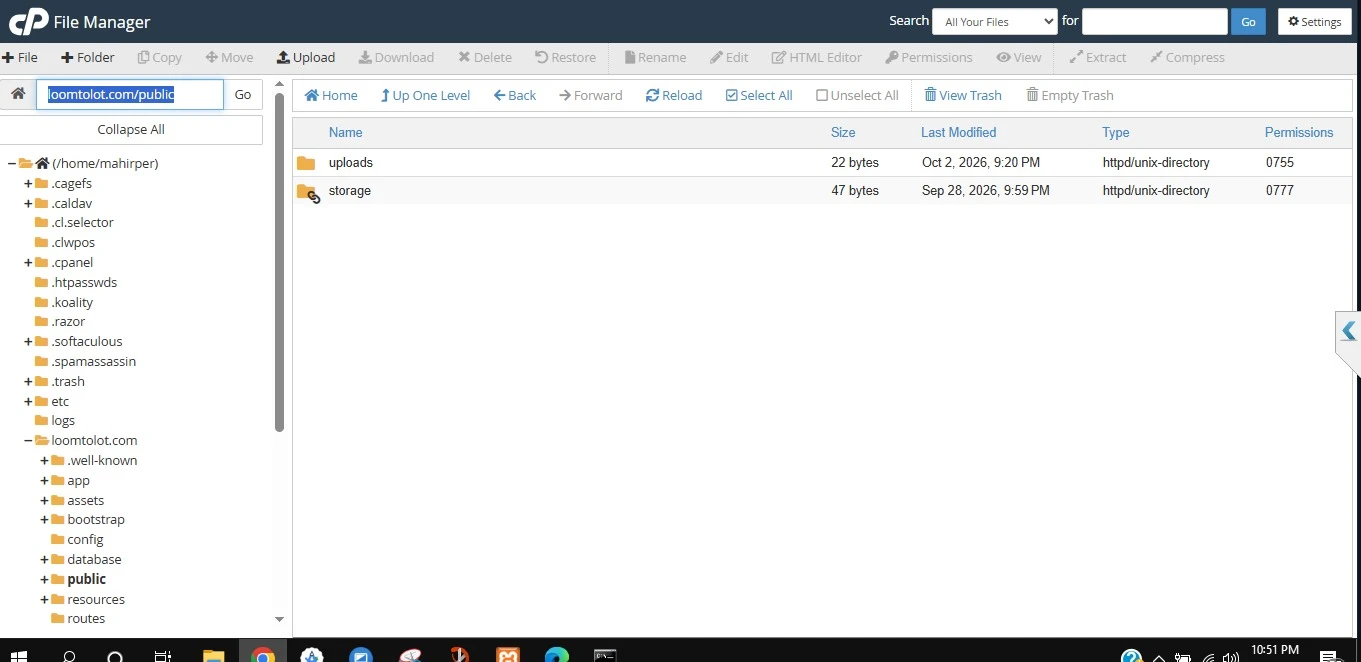
Task: Click the search Go button
Action: click(1248, 21)
